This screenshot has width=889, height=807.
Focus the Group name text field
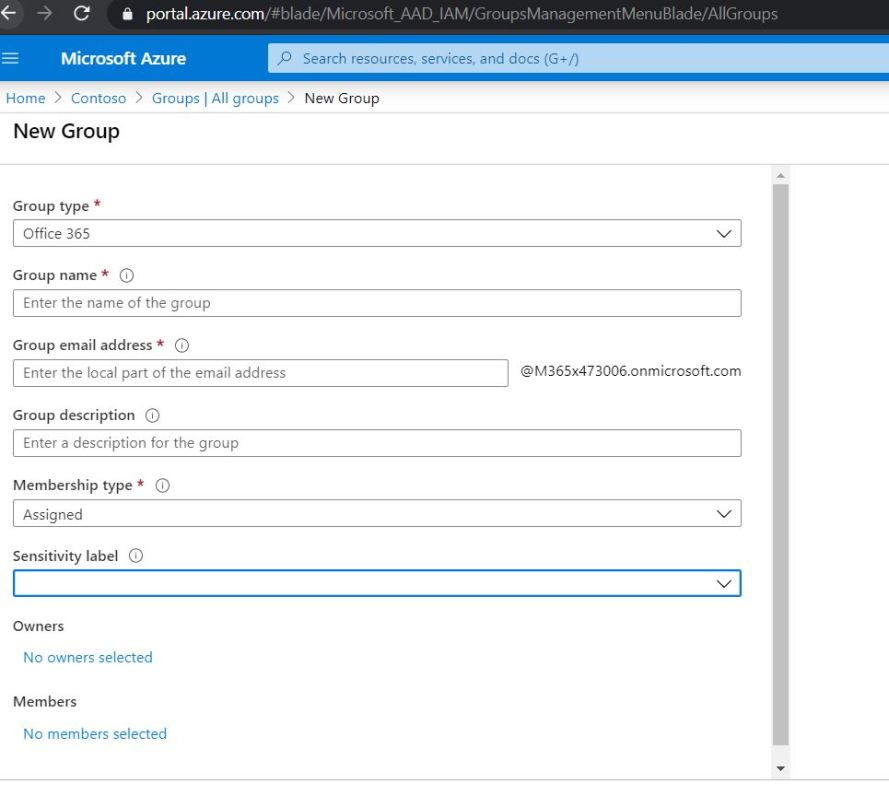click(377, 303)
